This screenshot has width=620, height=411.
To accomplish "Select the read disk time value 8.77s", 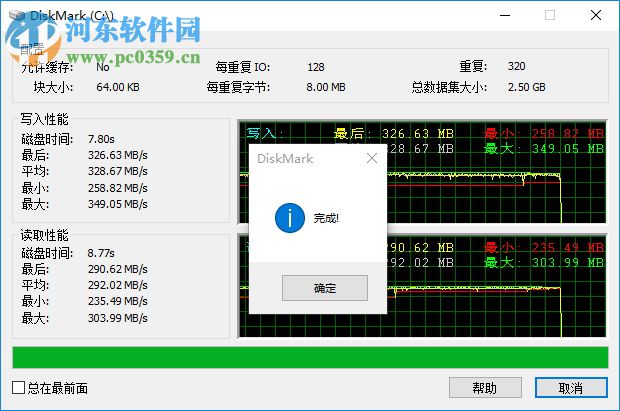I will point(101,253).
